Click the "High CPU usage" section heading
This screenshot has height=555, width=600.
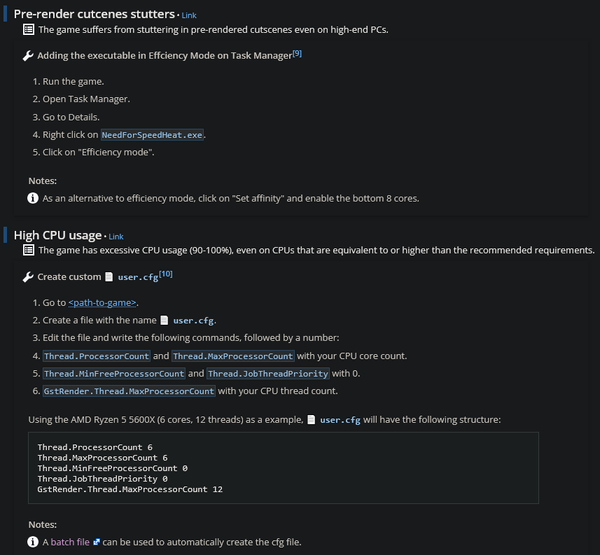pyautogui.click(x=57, y=235)
